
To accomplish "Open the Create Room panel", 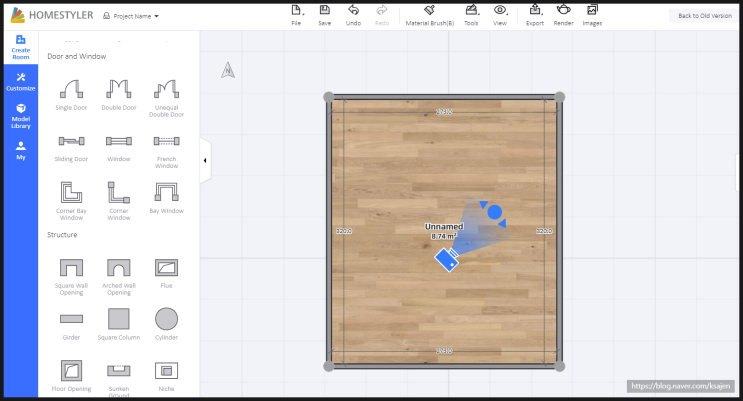I will click(x=21, y=47).
